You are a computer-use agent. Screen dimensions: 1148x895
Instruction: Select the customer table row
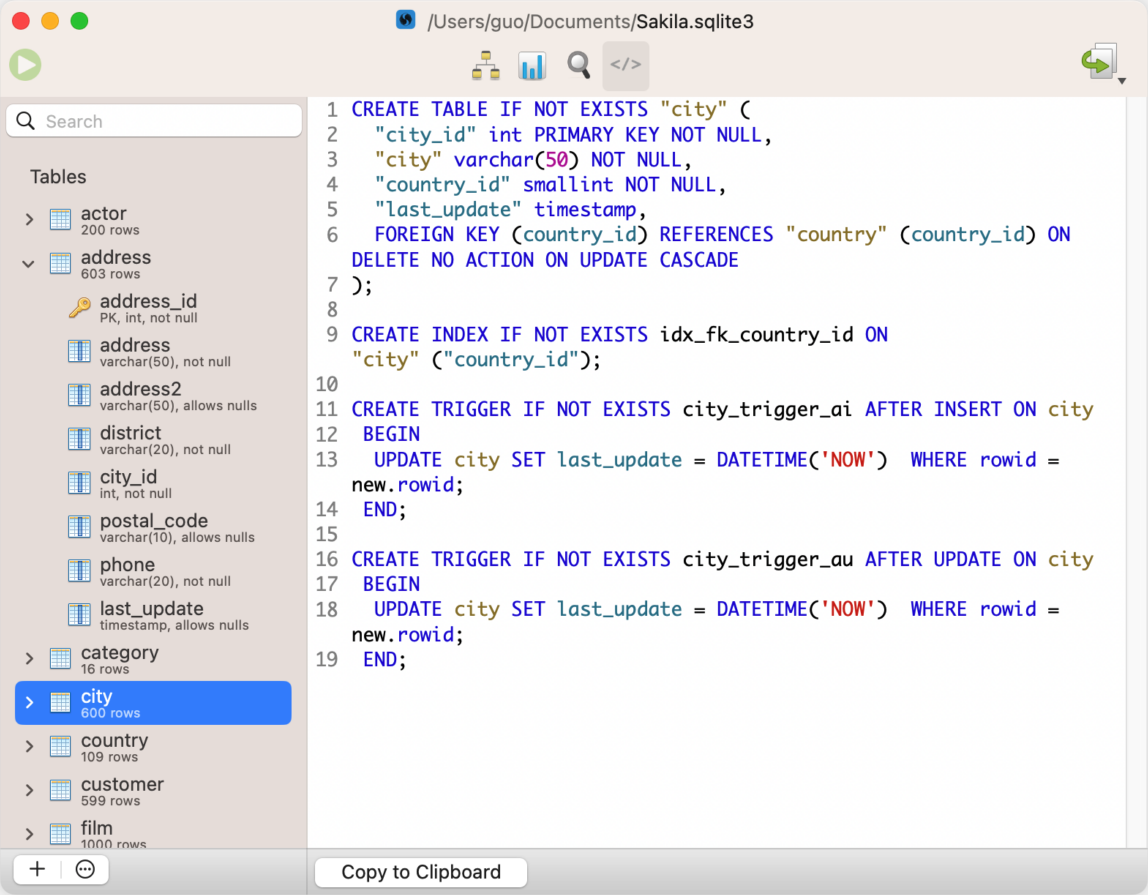153,791
